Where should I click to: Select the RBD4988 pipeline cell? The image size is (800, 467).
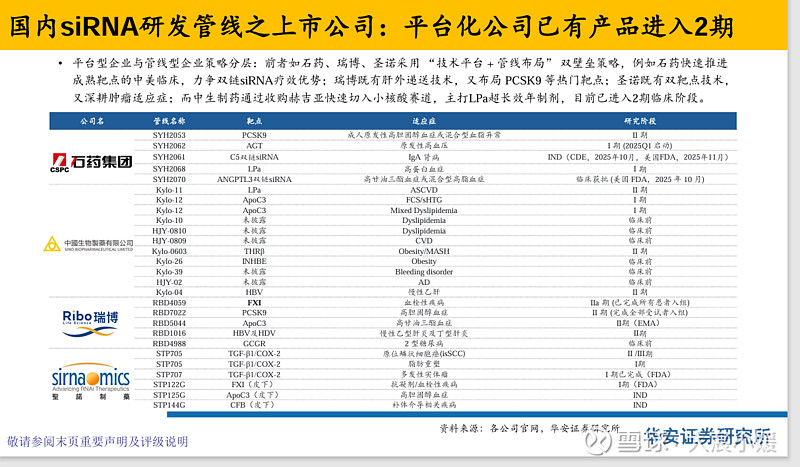[169, 343]
